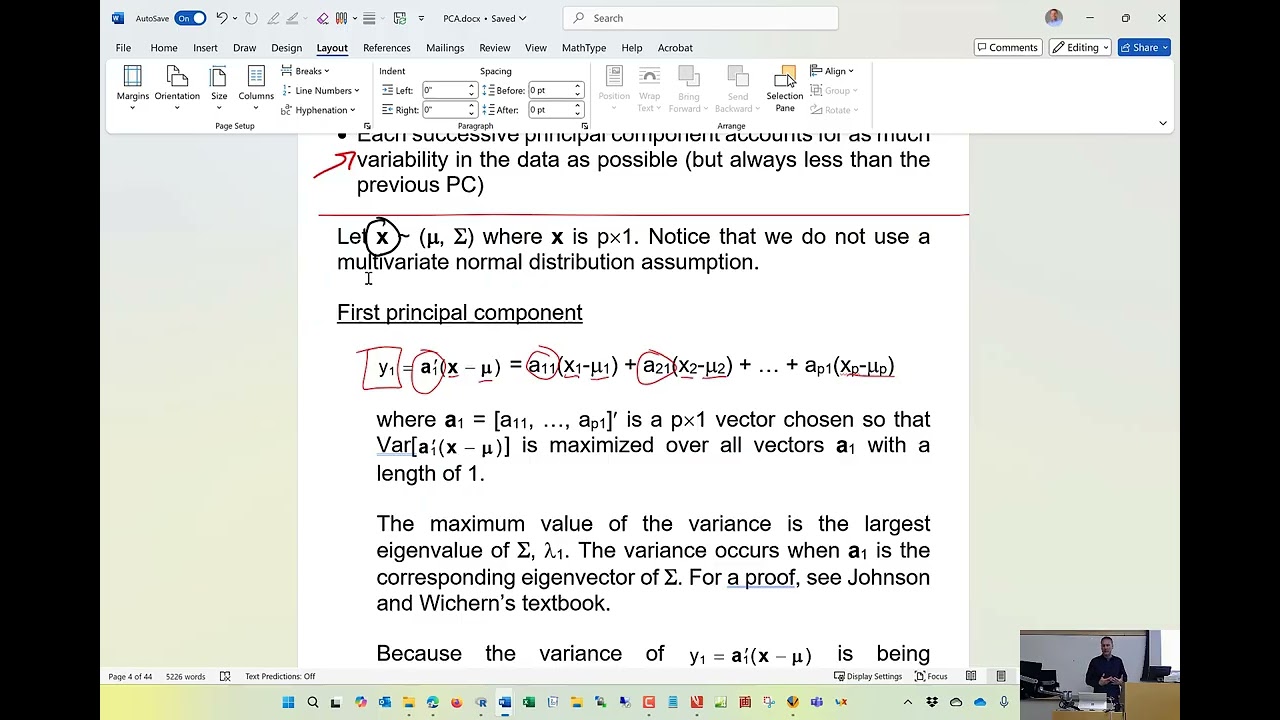Image resolution: width=1280 pixels, height=720 pixels.
Task: Click the microphone icon in system tray
Action: (x=1004, y=702)
